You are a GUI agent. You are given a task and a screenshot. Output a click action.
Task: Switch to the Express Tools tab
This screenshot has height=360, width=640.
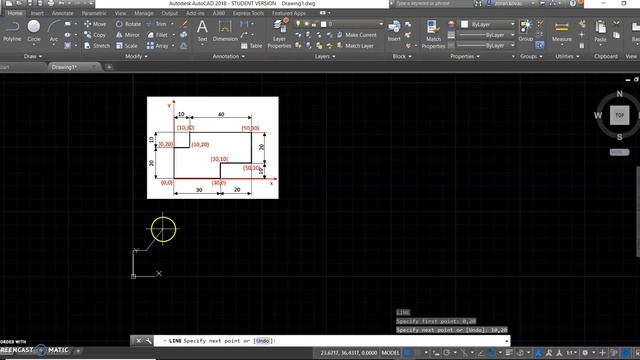point(248,13)
